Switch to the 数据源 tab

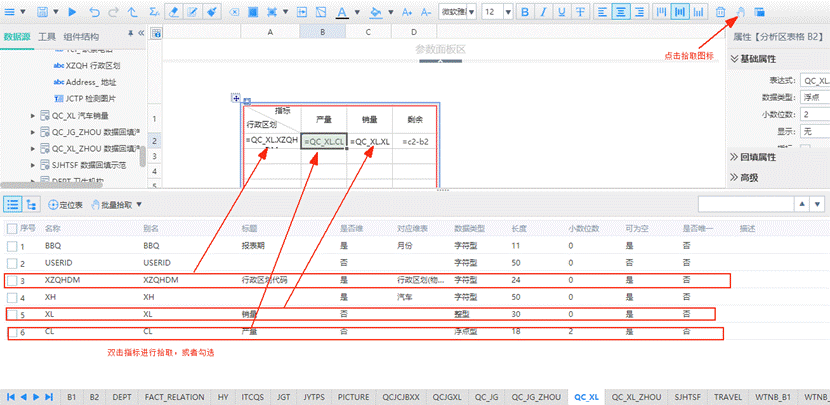coord(17,37)
